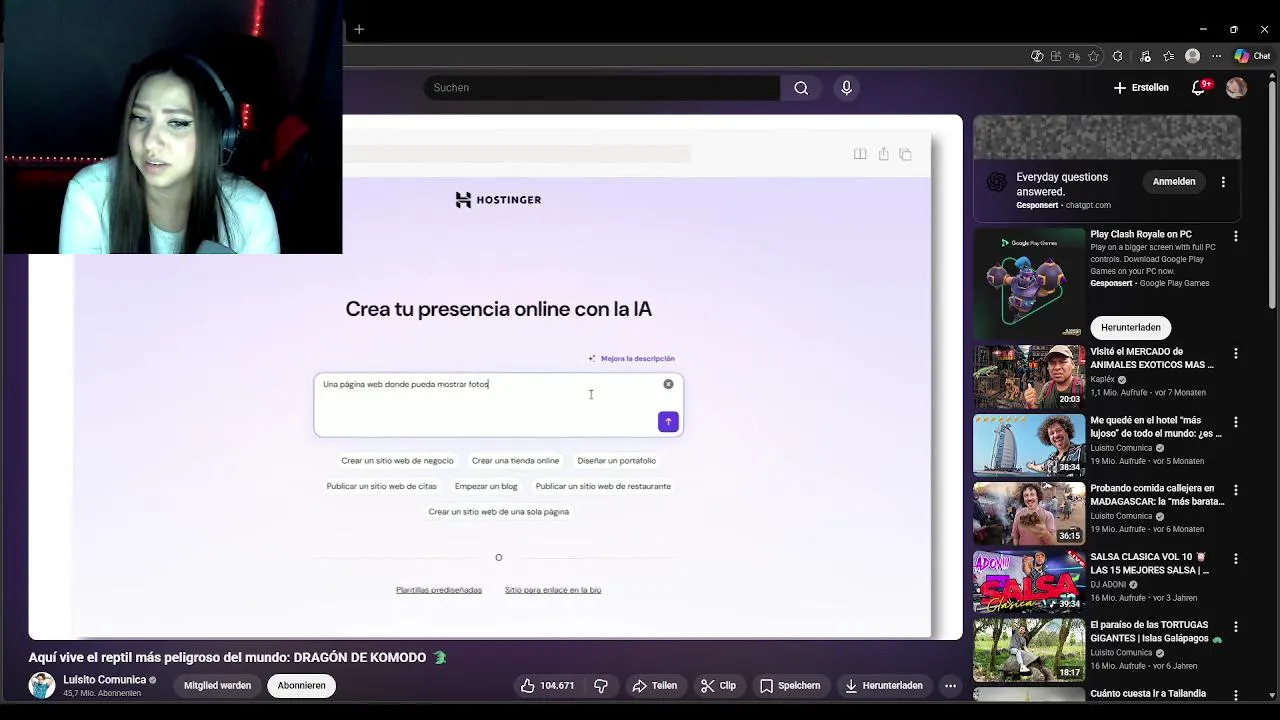Open MERCADO de ANIMALES EXOTICOS video thumbnail
Image resolution: width=1280 pixels, height=720 pixels.
1029,377
